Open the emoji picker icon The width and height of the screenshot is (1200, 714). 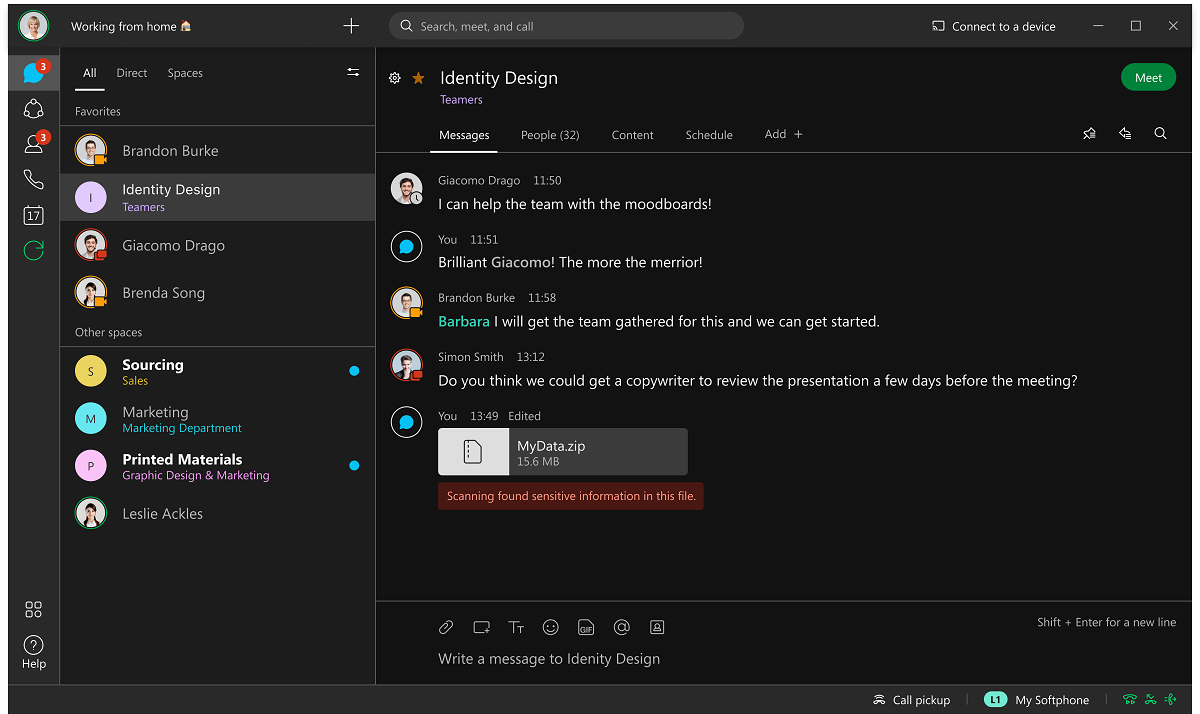[550, 627]
